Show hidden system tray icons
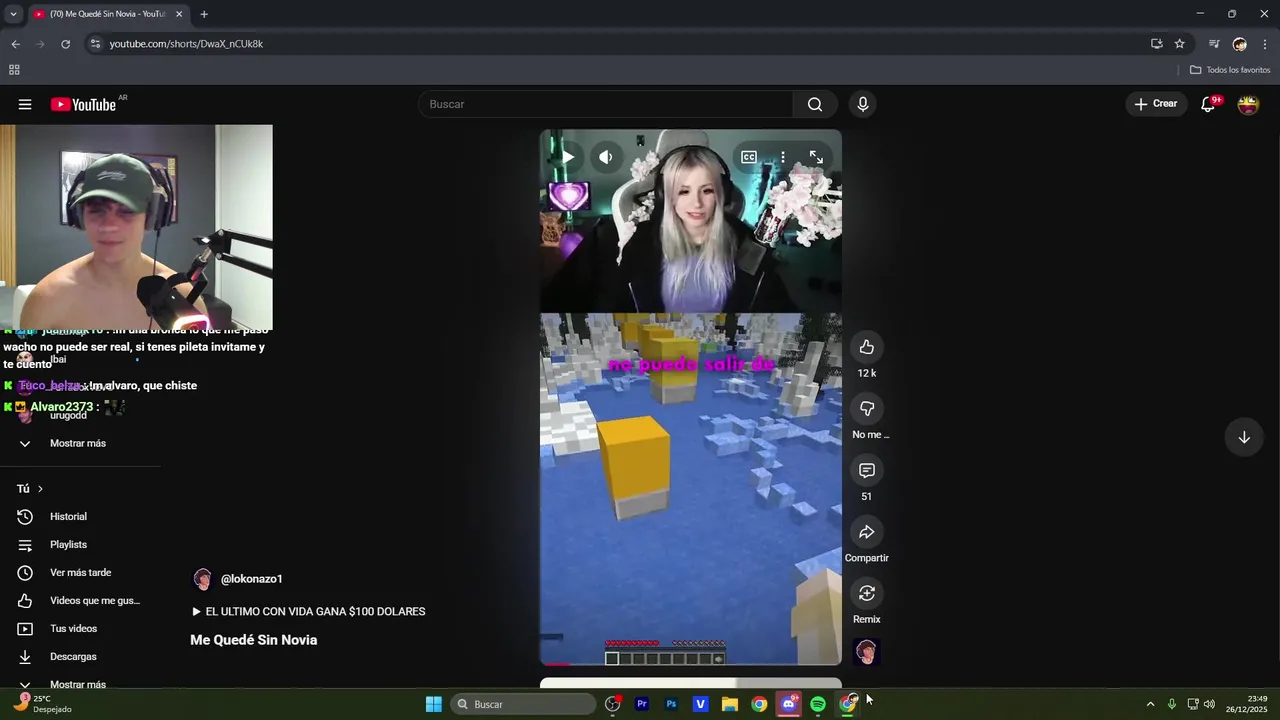The image size is (1280, 720). pos(1150,704)
